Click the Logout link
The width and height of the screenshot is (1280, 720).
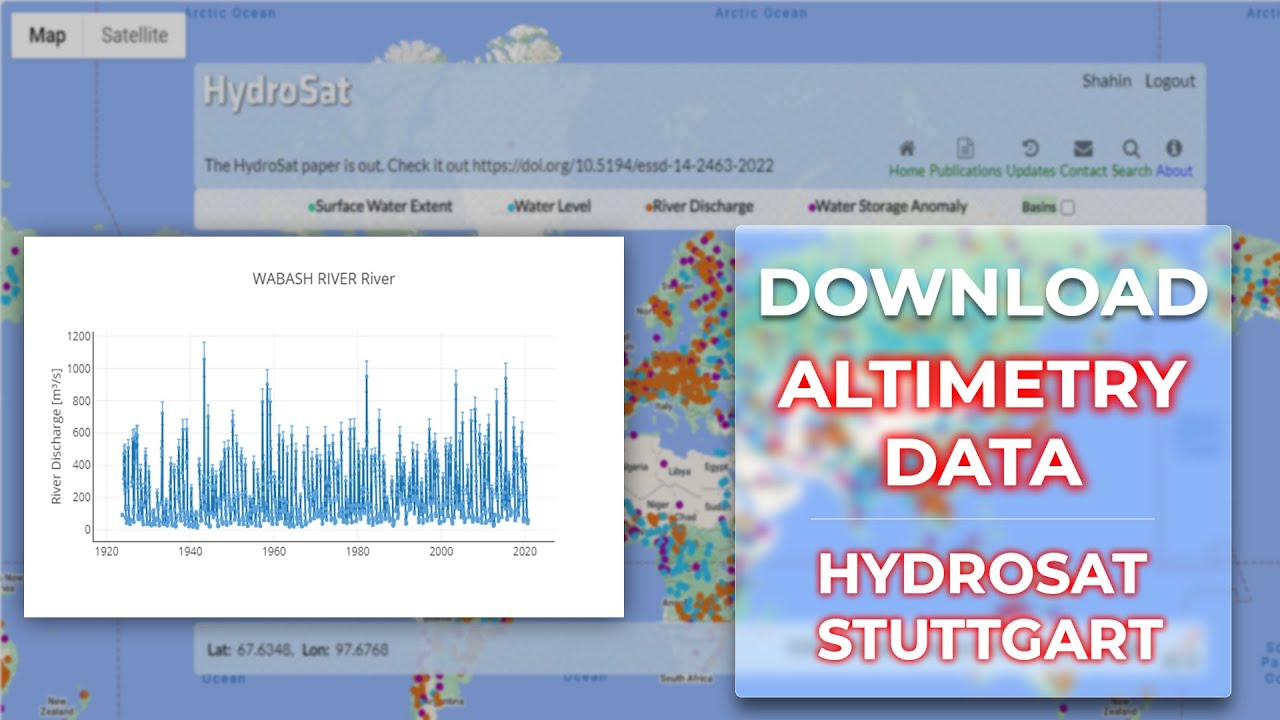pos(1170,81)
